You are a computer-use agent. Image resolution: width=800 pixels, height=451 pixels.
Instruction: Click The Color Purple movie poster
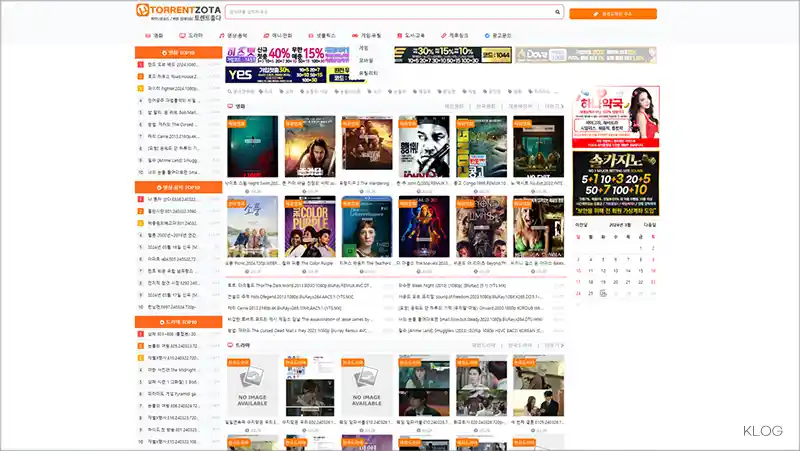pos(310,227)
